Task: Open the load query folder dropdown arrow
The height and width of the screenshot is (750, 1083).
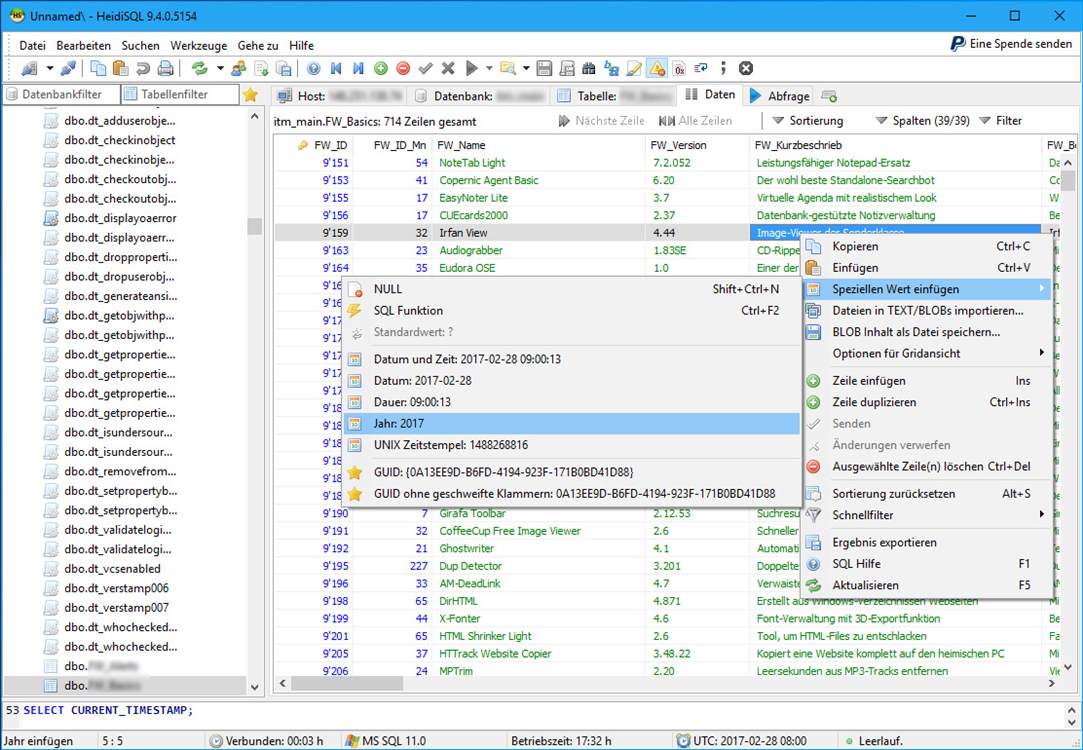Action: click(526, 68)
